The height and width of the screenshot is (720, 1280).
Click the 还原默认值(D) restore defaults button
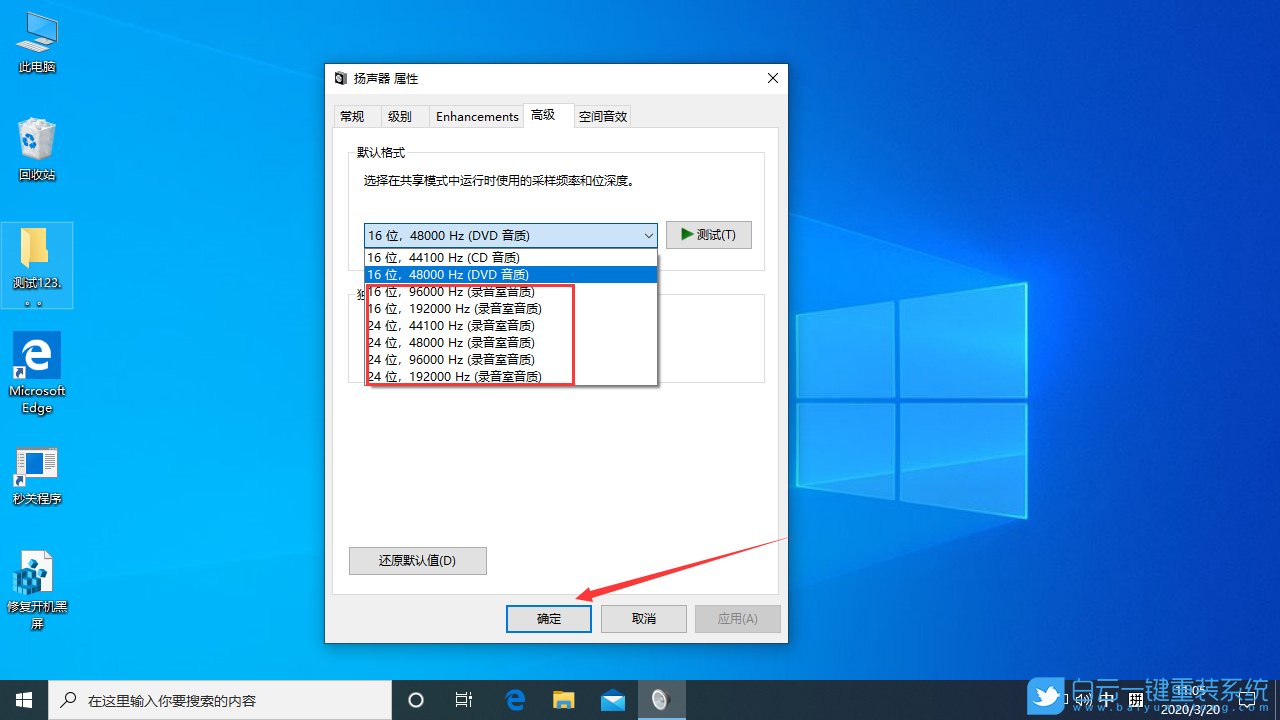(417, 560)
